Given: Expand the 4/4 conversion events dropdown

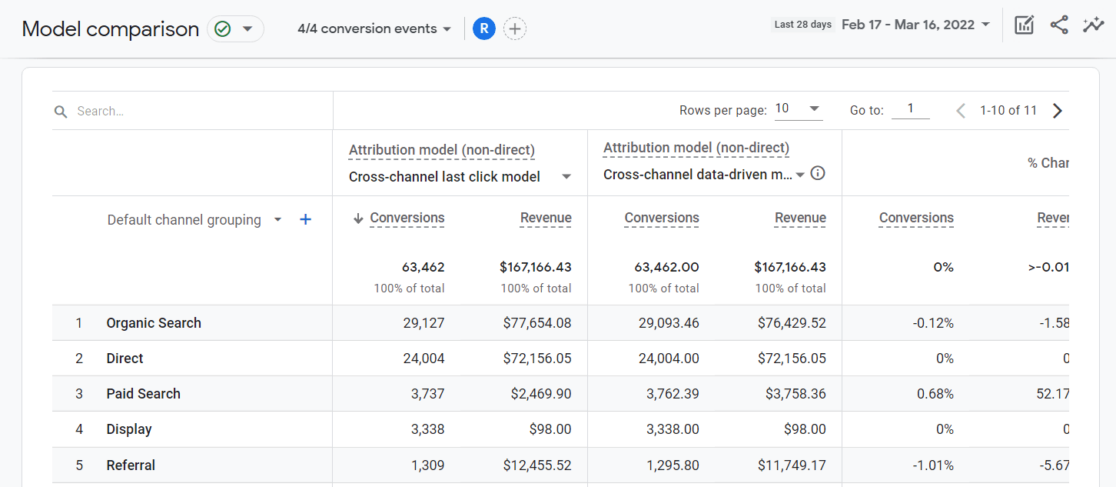Looking at the screenshot, I should pos(374,29).
